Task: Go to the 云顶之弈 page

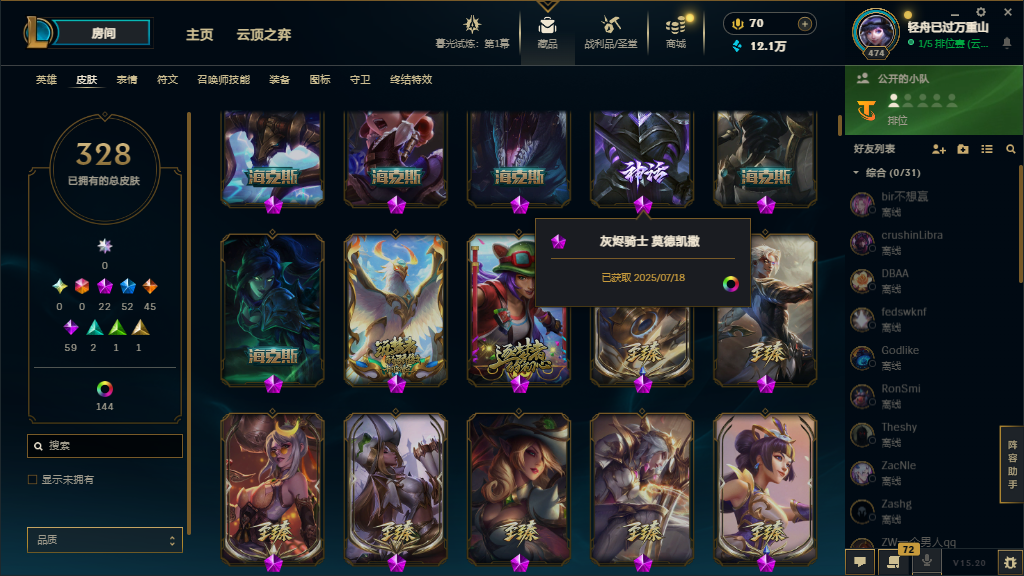Action: point(264,35)
